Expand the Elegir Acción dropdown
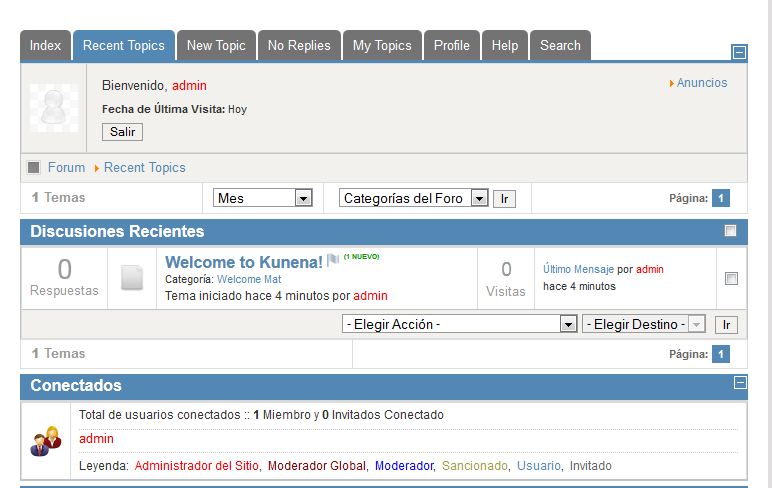772x488 pixels. point(459,324)
